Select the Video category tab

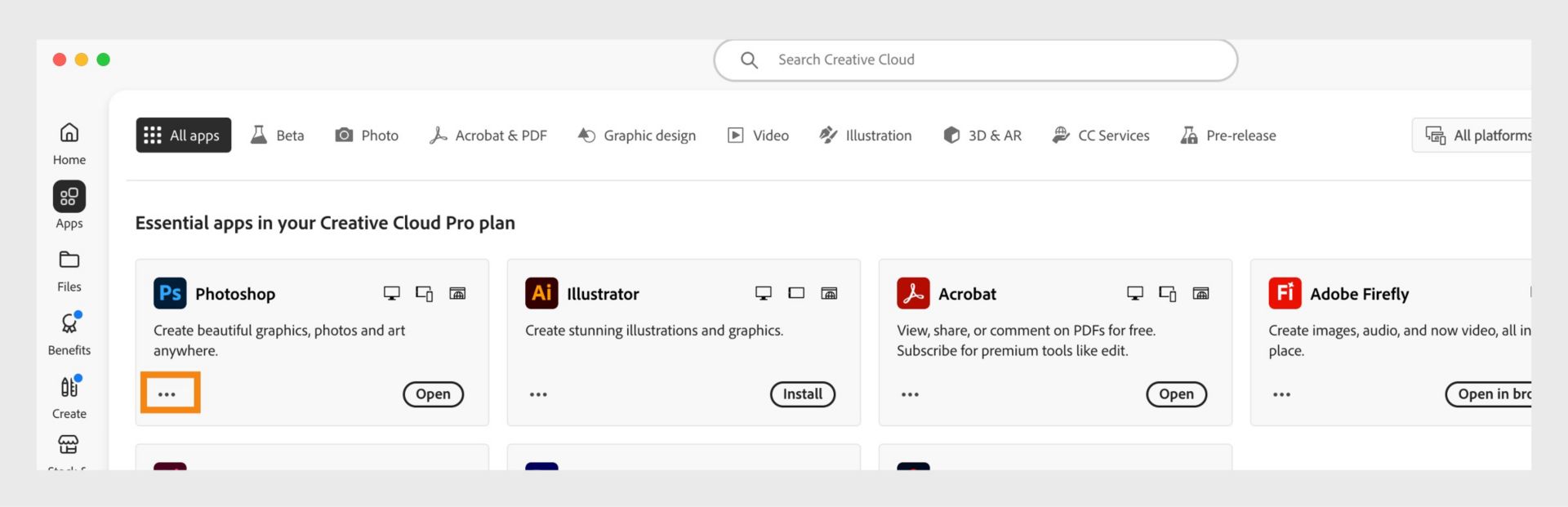(759, 136)
